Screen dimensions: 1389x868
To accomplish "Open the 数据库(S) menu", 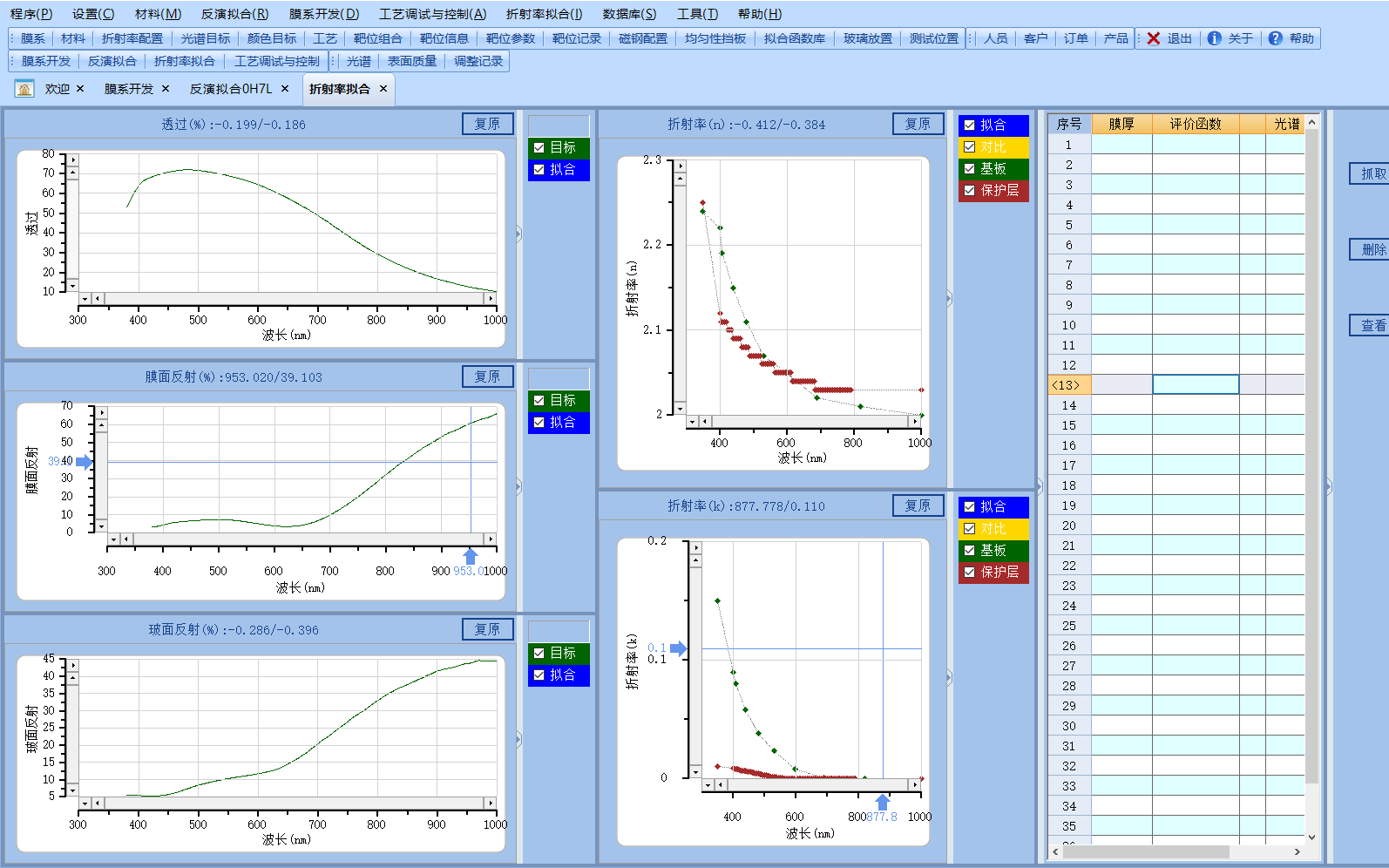I will coord(629,14).
